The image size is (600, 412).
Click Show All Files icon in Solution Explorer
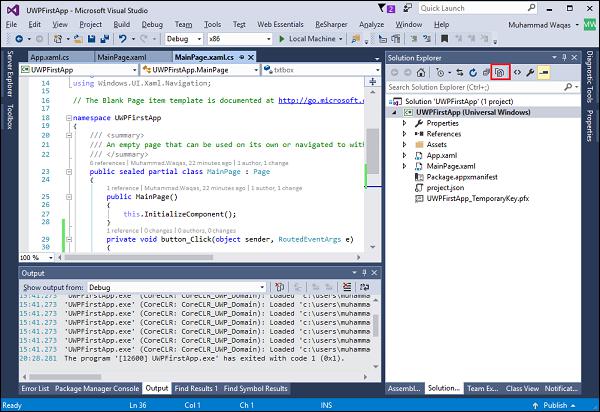pyautogui.click(x=501, y=73)
